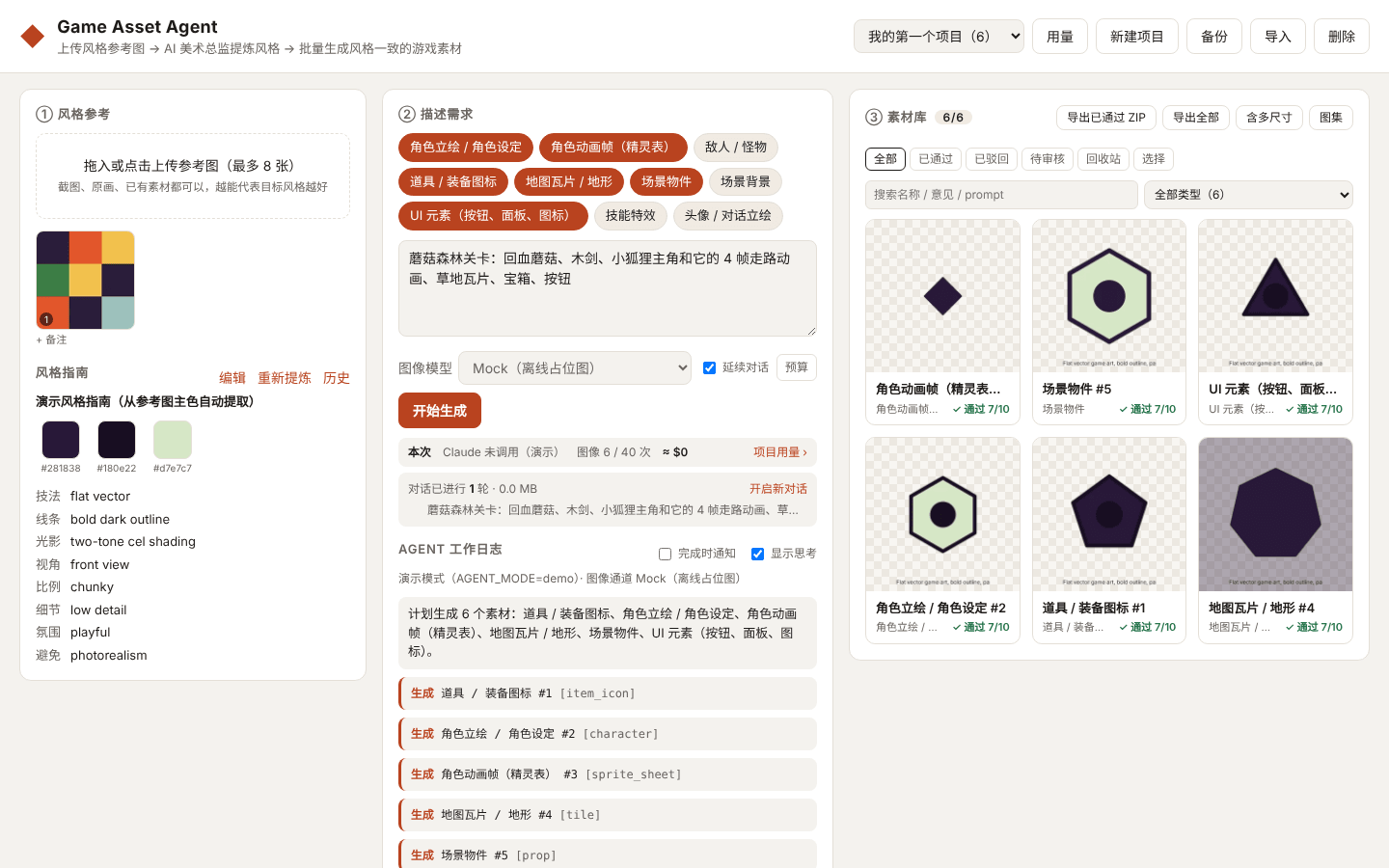
Task: Switch to the 回收站 tab
Action: pyautogui.click(x=1103, y=159)
